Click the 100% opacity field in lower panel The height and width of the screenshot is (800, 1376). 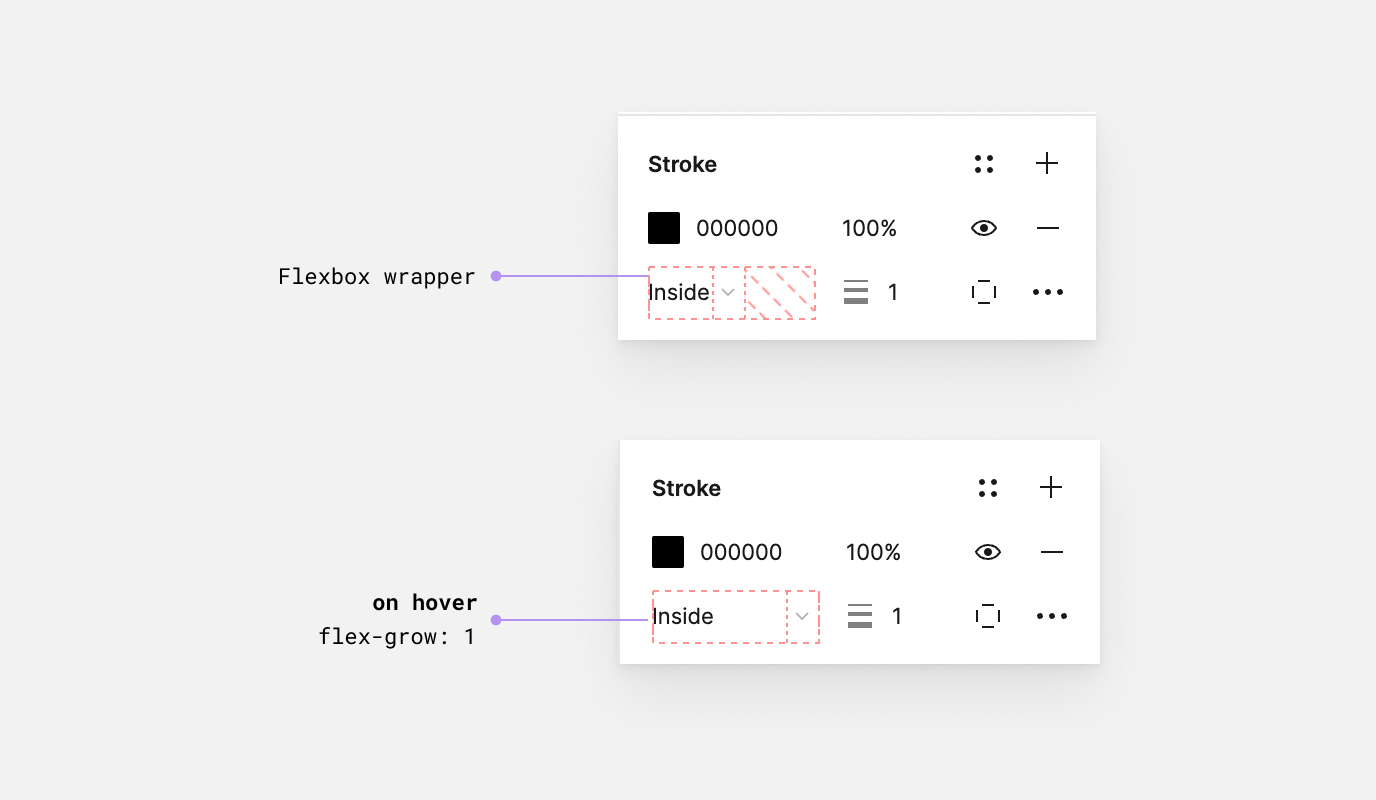point(873,552)
